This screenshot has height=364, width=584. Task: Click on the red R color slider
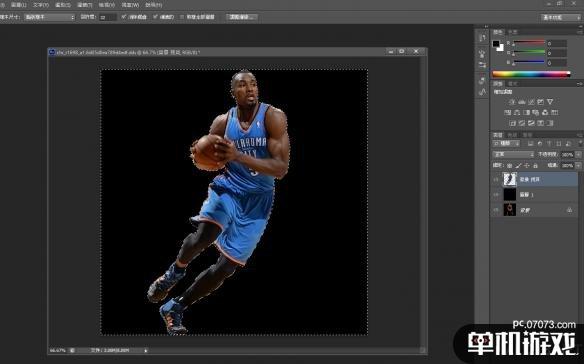click(x=529, y=43)
